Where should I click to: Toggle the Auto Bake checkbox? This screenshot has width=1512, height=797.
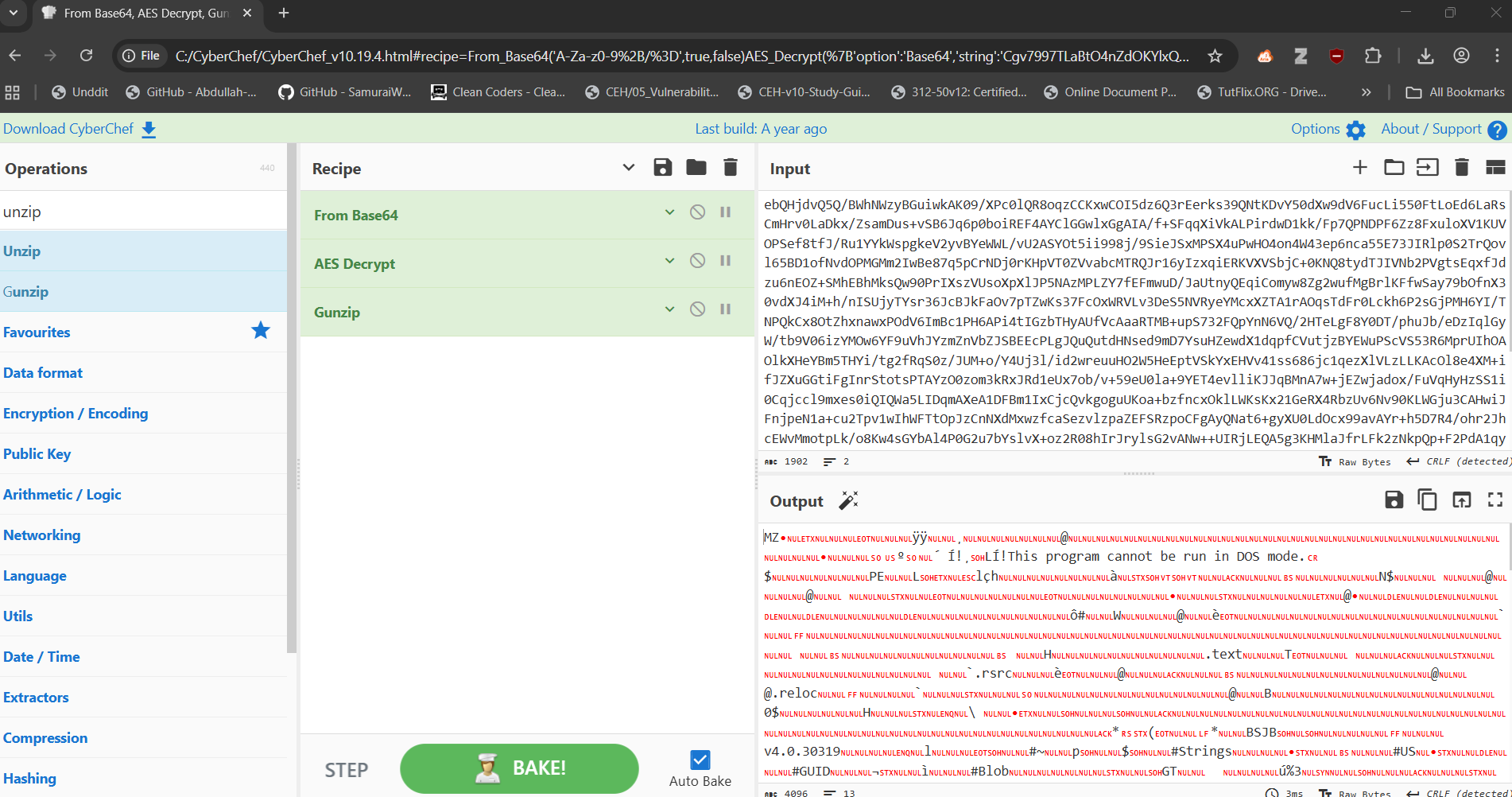click(700, 760)
